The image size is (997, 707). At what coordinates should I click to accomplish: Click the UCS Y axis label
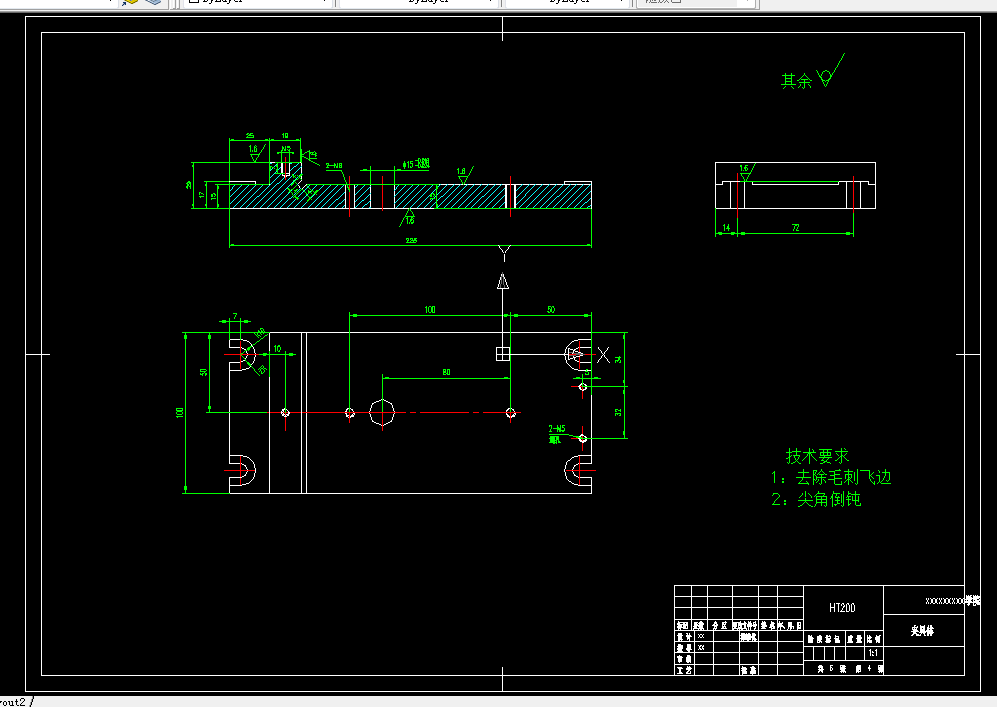(x=504, y=254)
